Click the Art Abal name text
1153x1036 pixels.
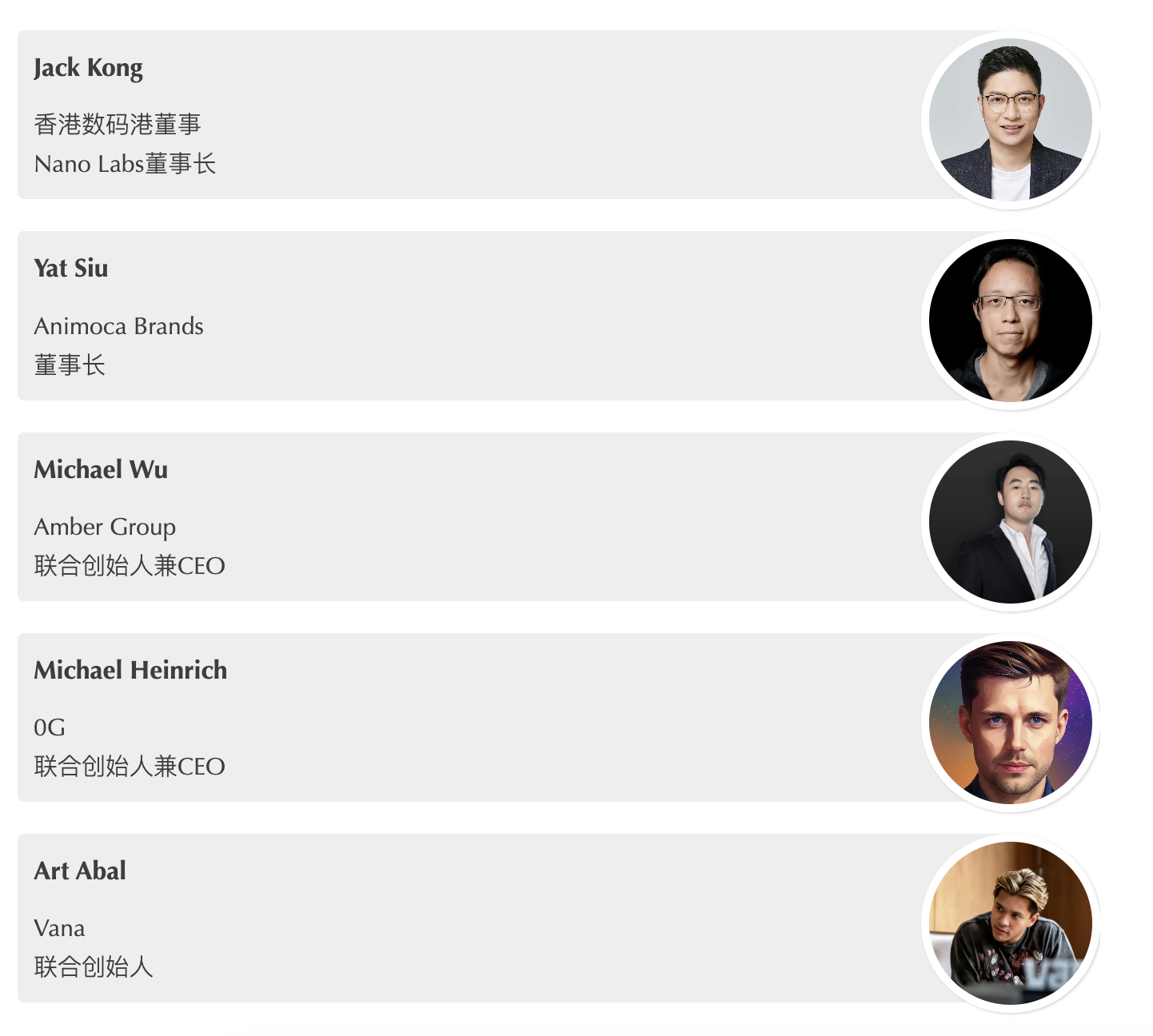[80, 871]
